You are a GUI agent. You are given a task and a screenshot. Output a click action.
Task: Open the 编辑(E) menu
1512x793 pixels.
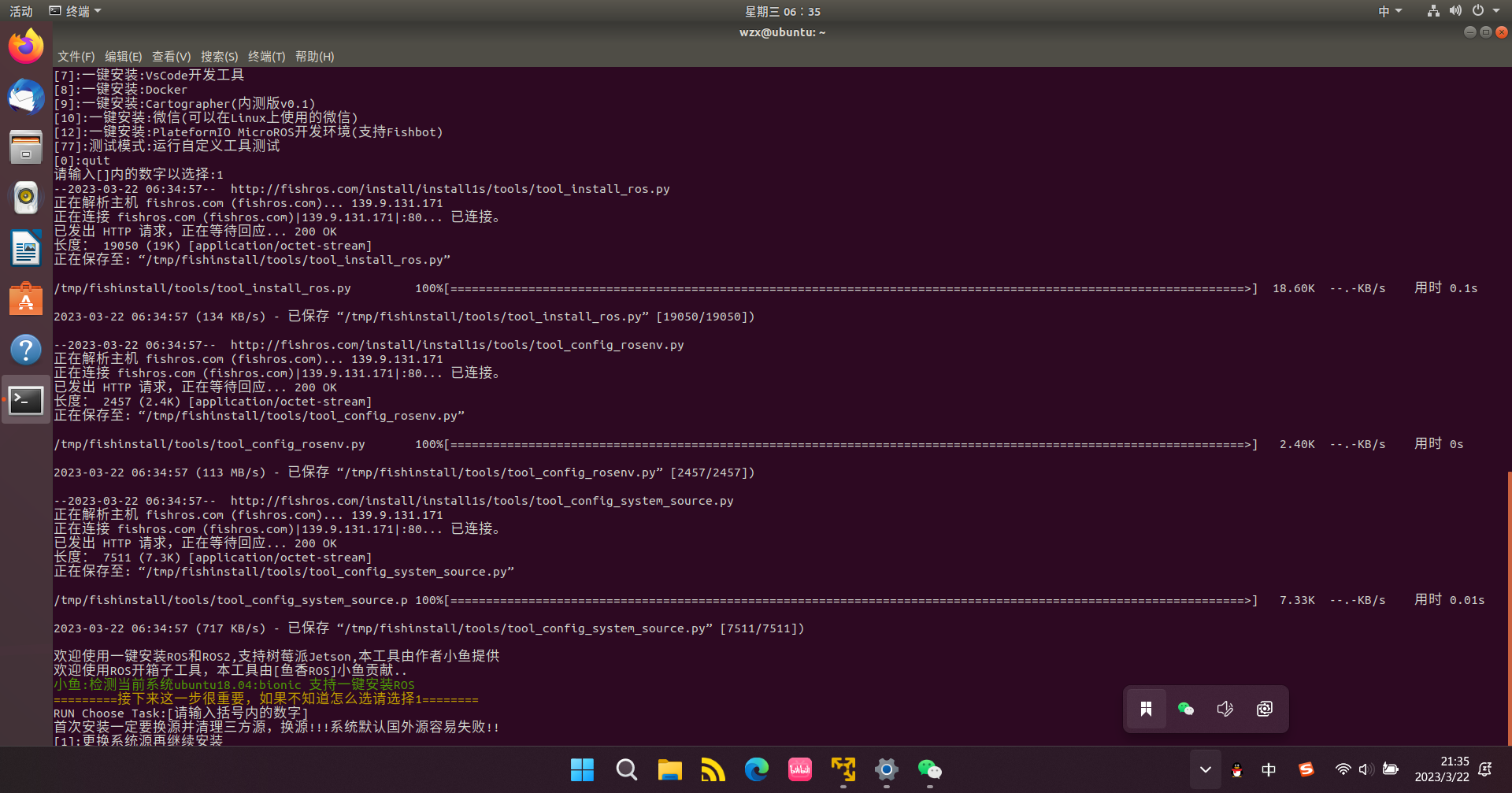(123, 57)
